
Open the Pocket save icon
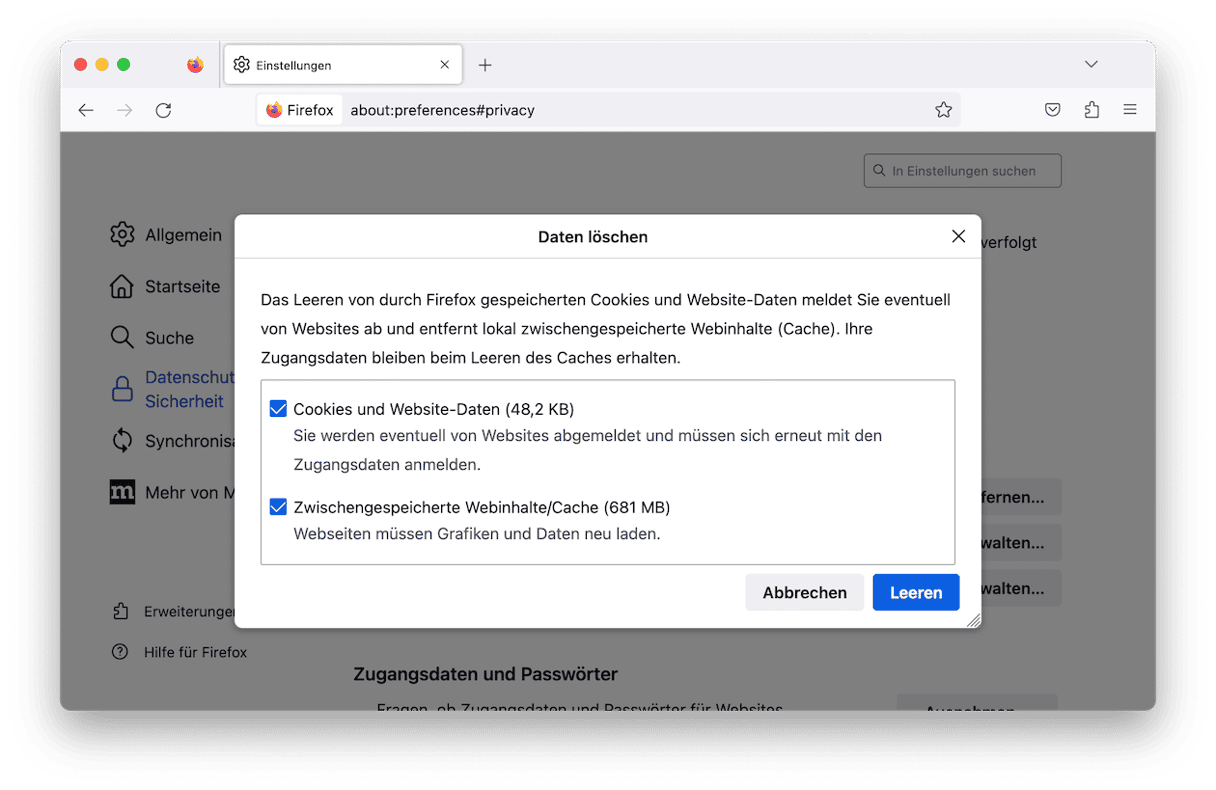tap(1052, 110)
